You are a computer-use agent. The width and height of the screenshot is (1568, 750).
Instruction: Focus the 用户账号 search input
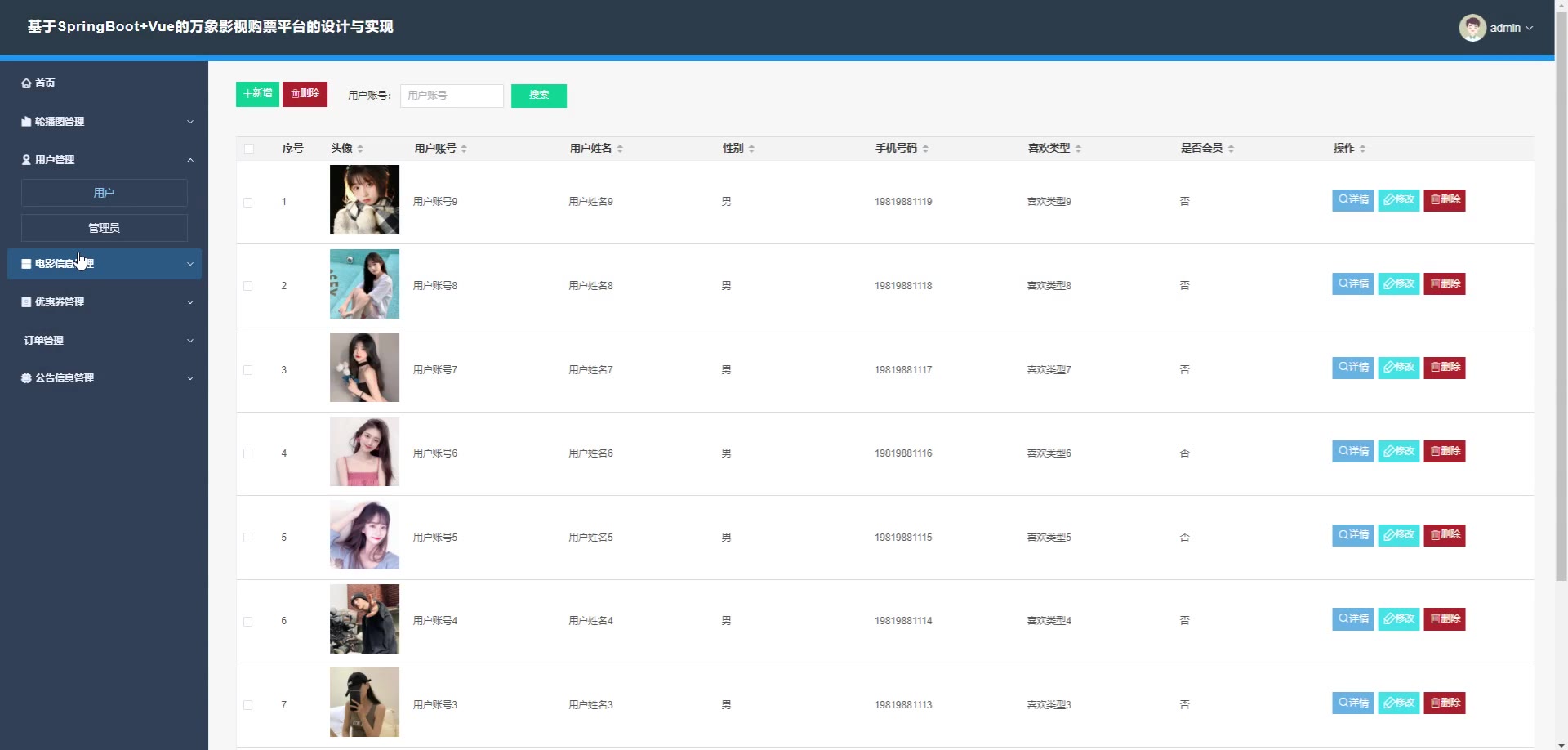click(452, 96)
